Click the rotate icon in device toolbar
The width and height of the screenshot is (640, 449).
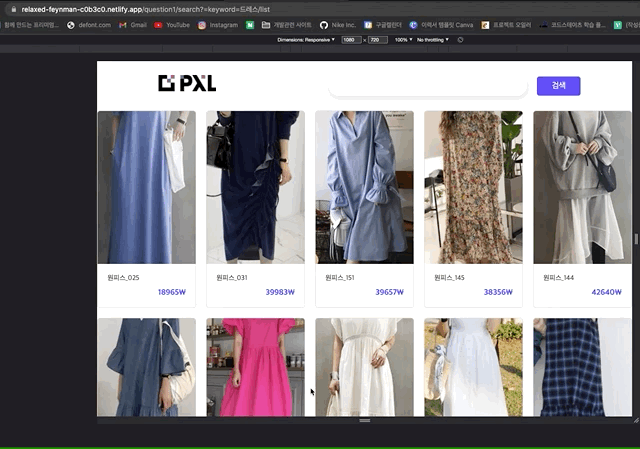[460, 39]
